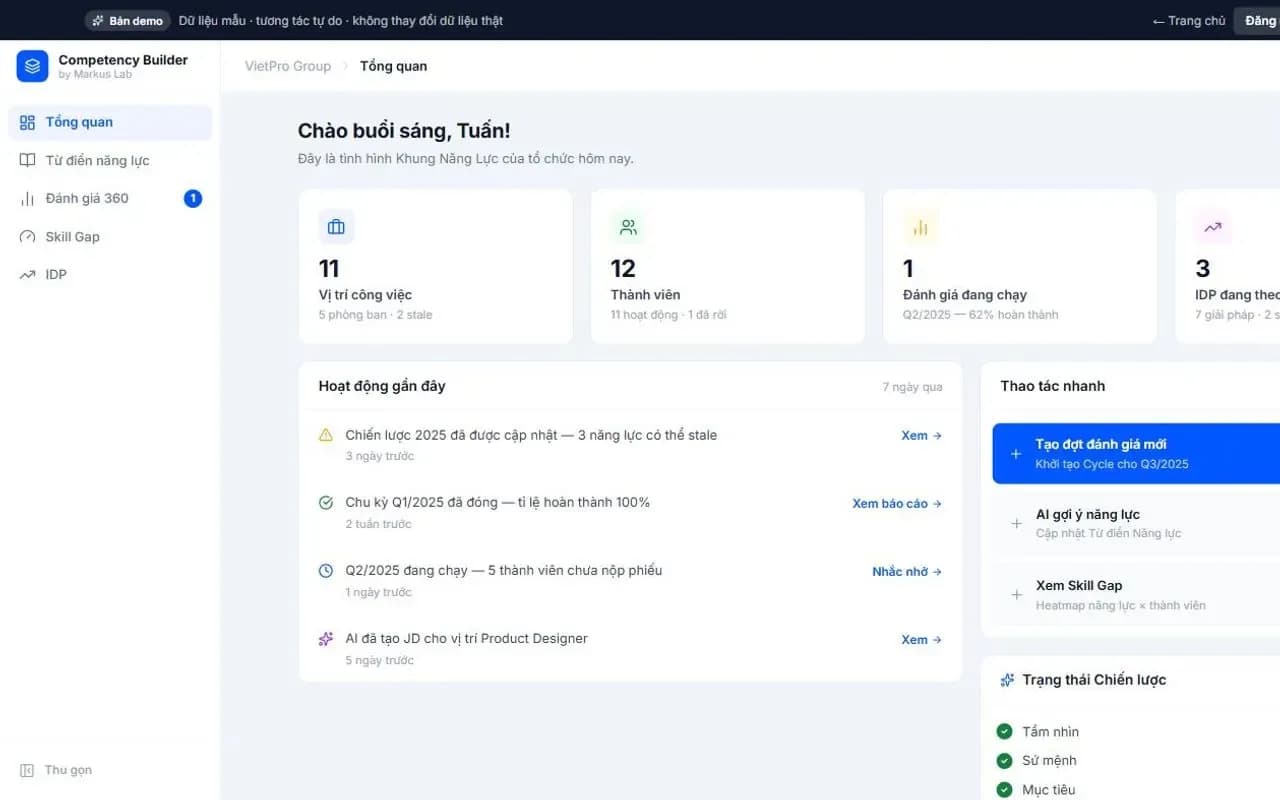Click the Trang chủ link in top bar
The image size is (1280, 800).
(1189, 21)
